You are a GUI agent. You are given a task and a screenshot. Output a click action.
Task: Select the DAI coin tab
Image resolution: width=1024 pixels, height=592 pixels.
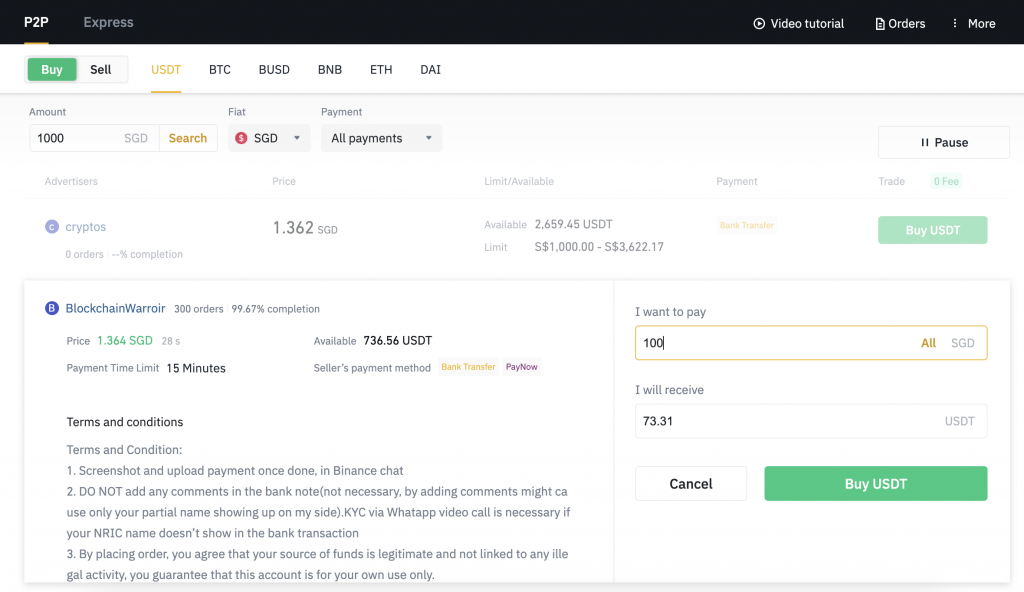(x=430, y=69)
